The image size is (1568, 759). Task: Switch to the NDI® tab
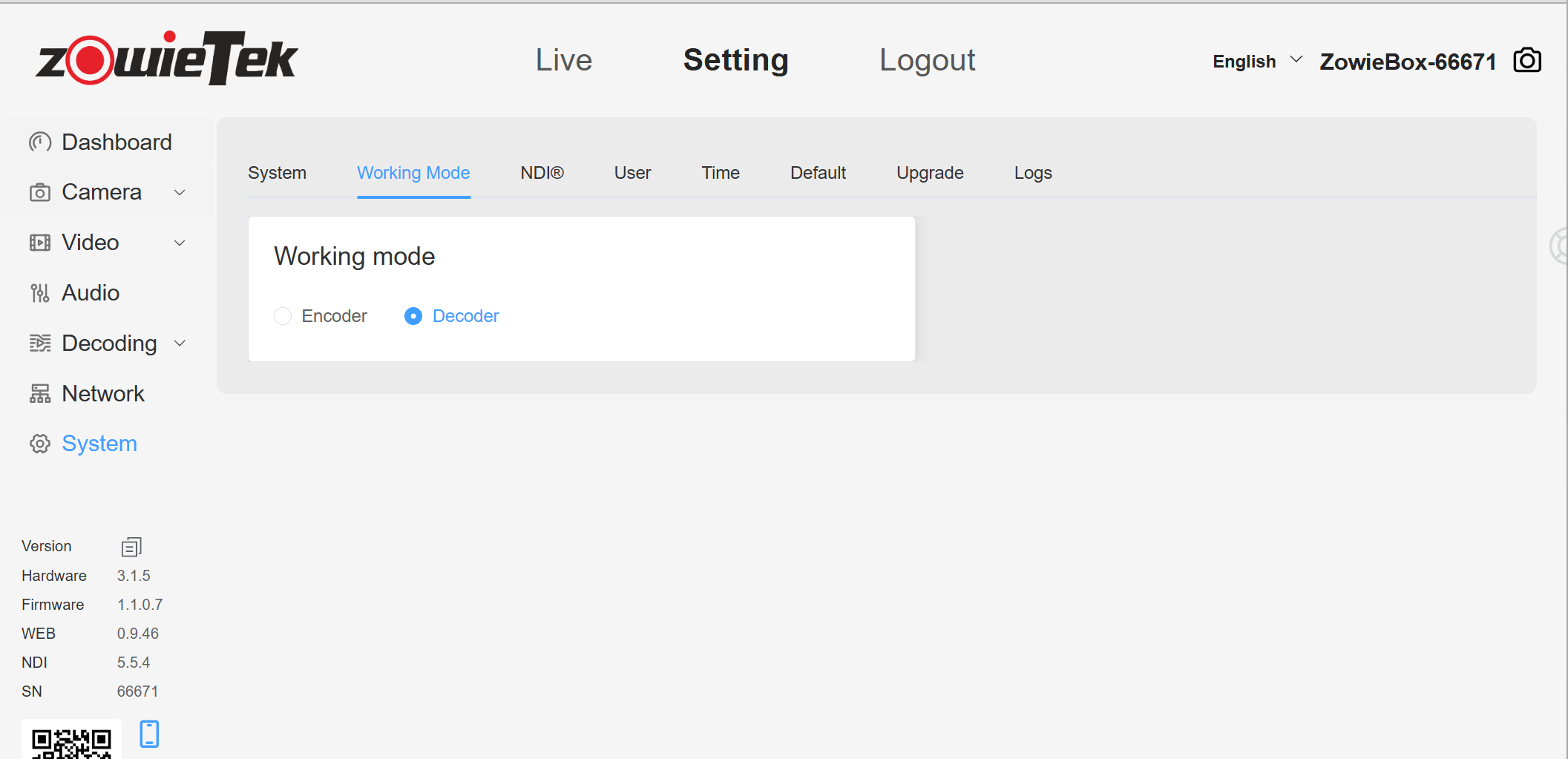(x=542, y=173)
